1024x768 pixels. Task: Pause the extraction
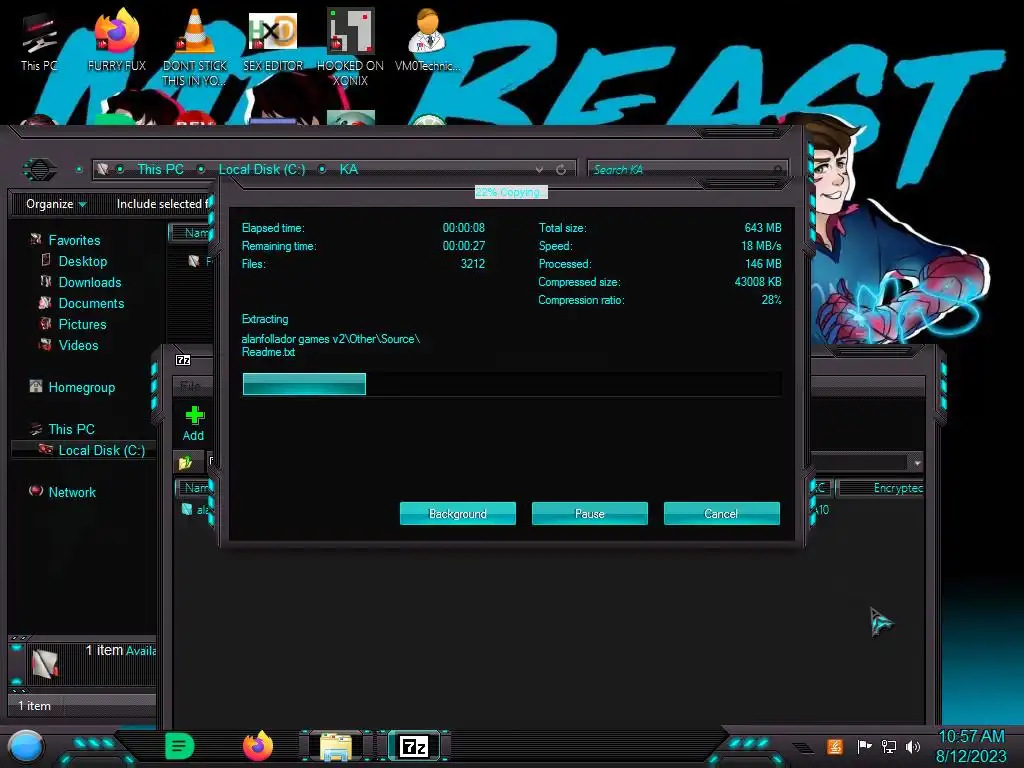coord(590,513)
